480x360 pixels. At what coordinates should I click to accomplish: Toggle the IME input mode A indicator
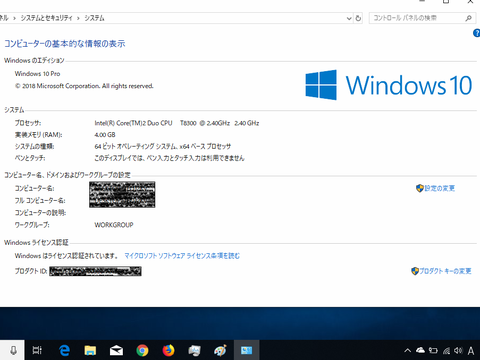click(471, 351)
